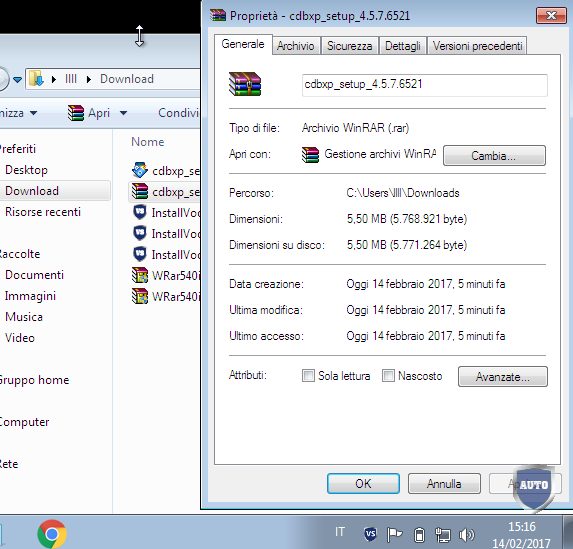Select Desktop in Explorer sidebar

tap(26, 170)
